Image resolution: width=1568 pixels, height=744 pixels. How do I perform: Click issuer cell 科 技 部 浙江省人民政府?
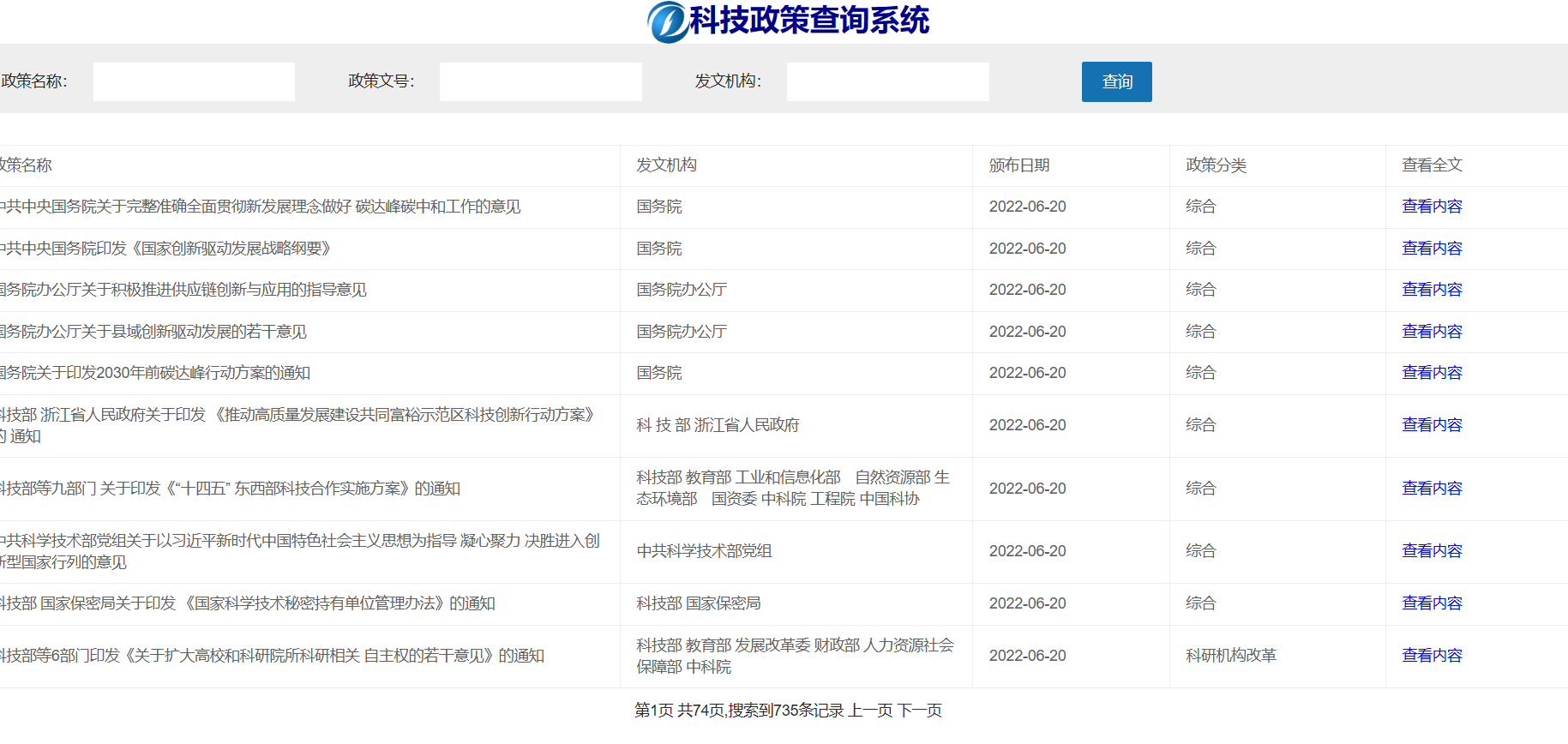coord(718,425)
